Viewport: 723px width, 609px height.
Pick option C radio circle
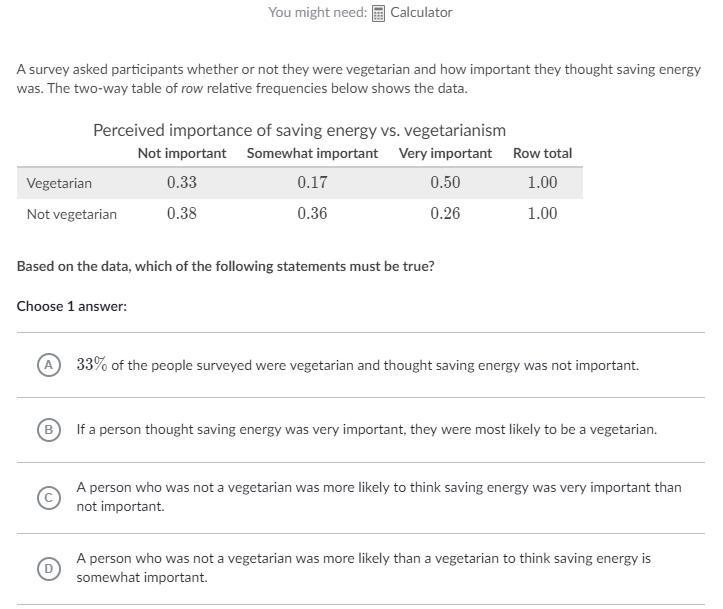[x=48, y=497]
